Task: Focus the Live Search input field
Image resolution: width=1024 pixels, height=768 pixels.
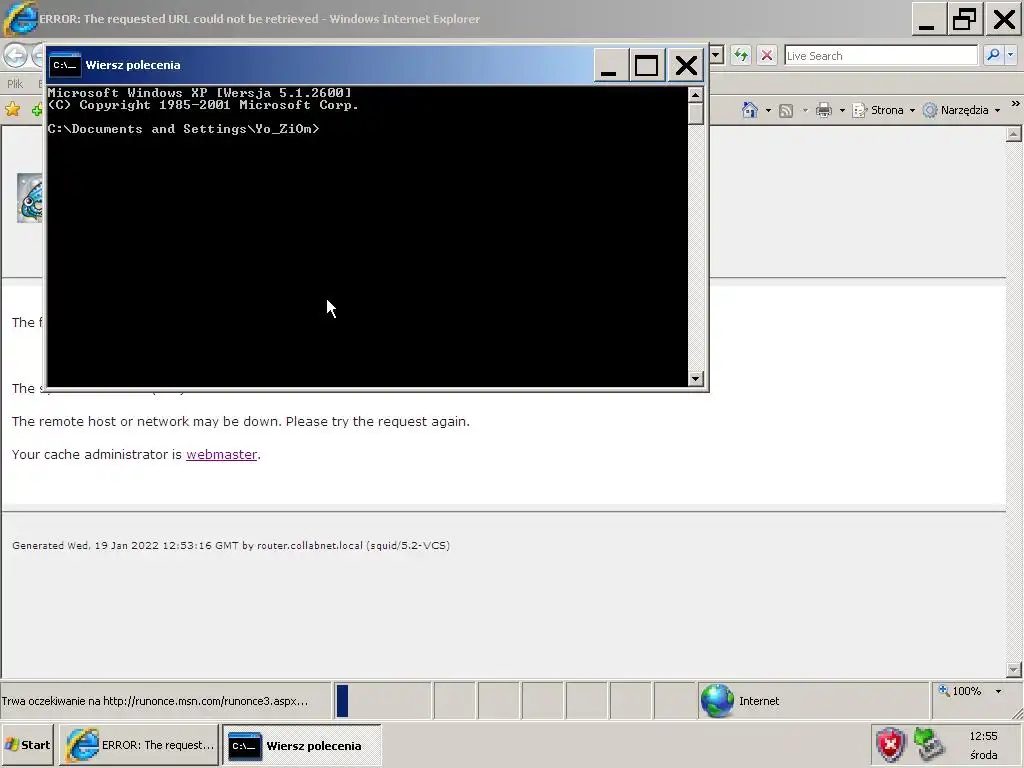Action: pyautogui.click(x=881, y=56)
